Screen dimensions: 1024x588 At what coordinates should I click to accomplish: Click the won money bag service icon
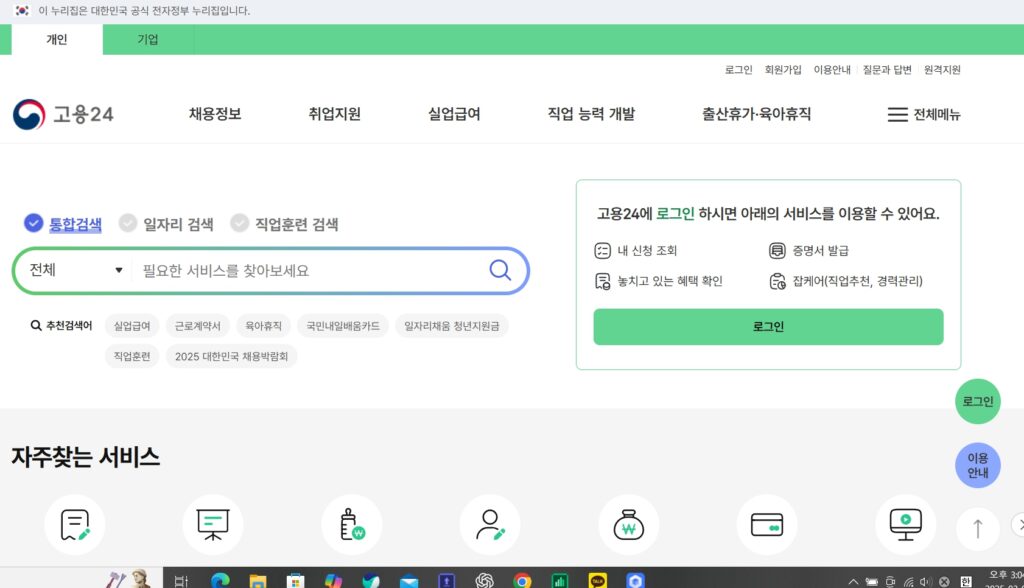[x=628, y=525]
